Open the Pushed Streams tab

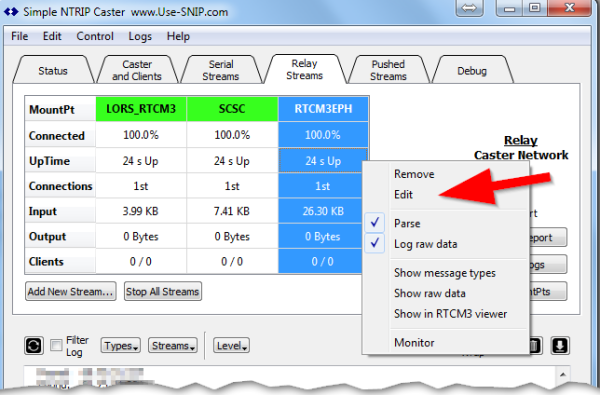pos(388,70)
